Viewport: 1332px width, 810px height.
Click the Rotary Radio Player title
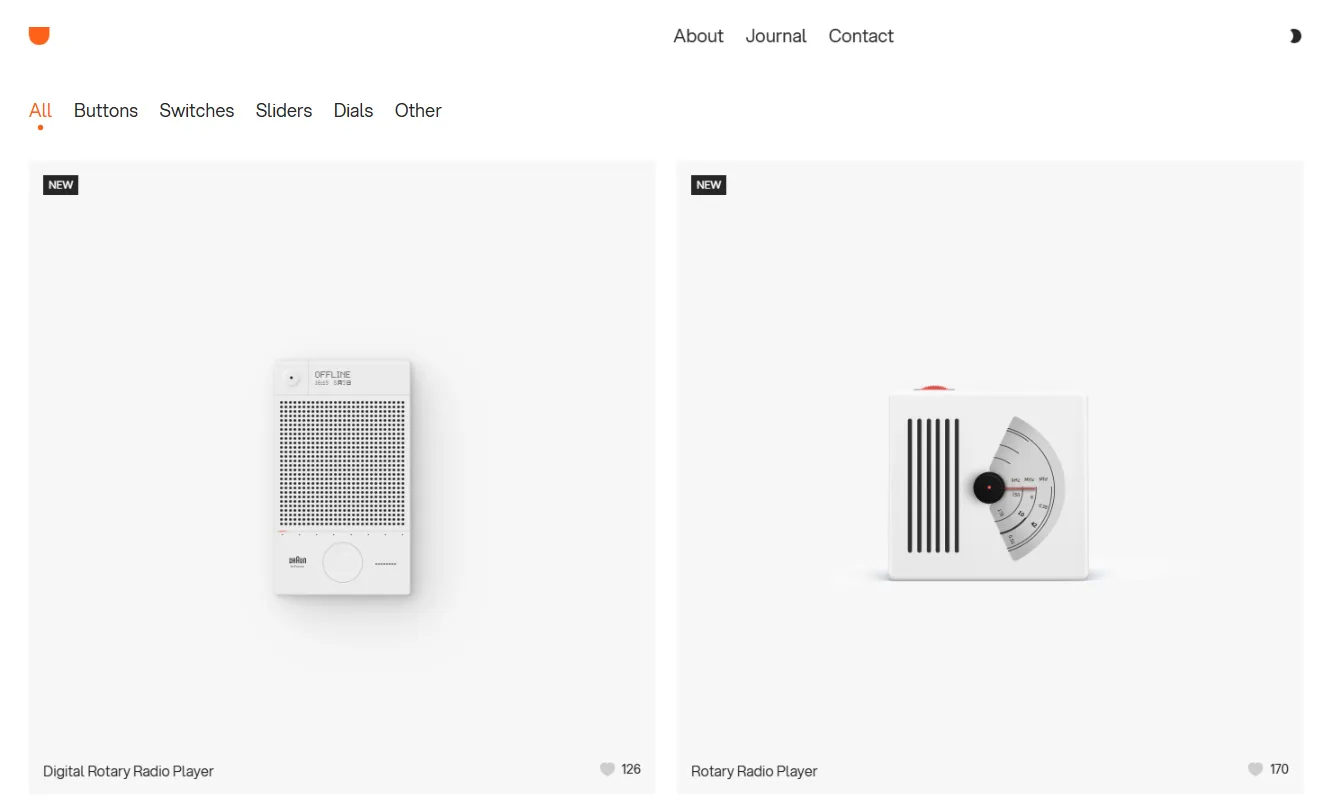[754, 771]
